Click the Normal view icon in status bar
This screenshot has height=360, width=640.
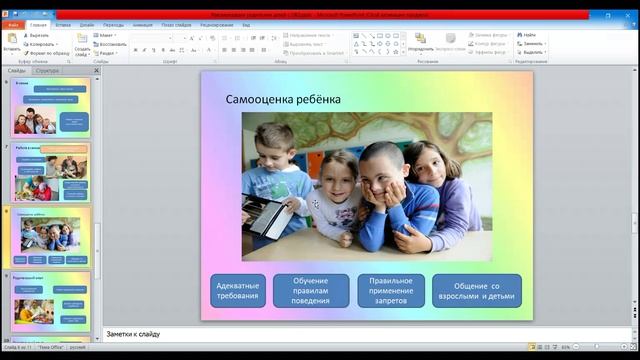pos(532,347)
